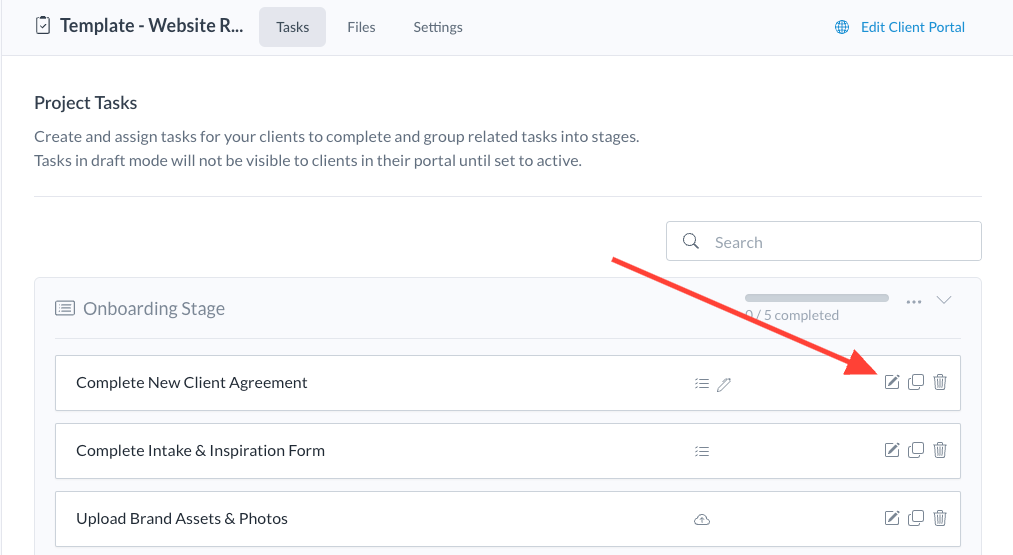This screenshot has height=555, width=1013.
Task: Edit the Complete Intake & Inspiration Form task
Action: click(x=892, y=450)
